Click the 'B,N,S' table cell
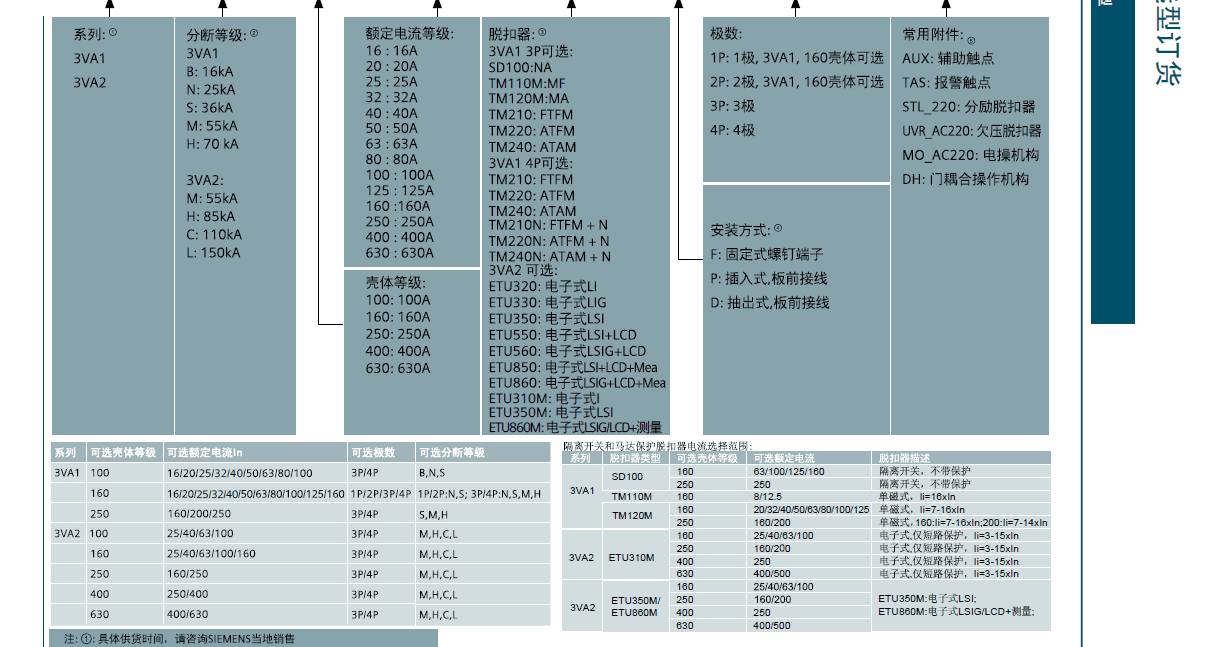Screen dimensions: 1212x647 coord(433,472)
